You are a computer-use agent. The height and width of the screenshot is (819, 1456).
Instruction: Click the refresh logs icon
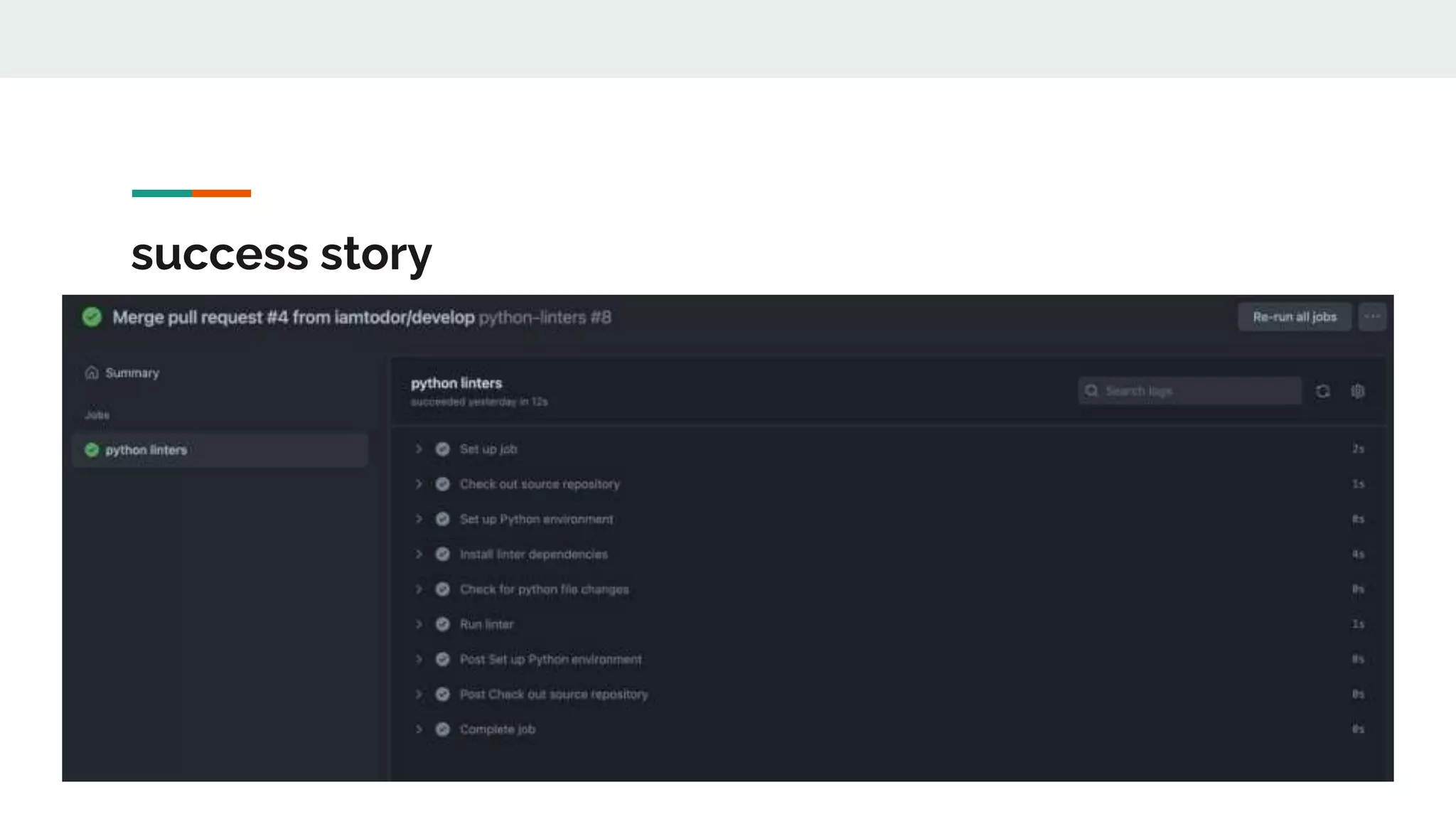point(1322,391)
